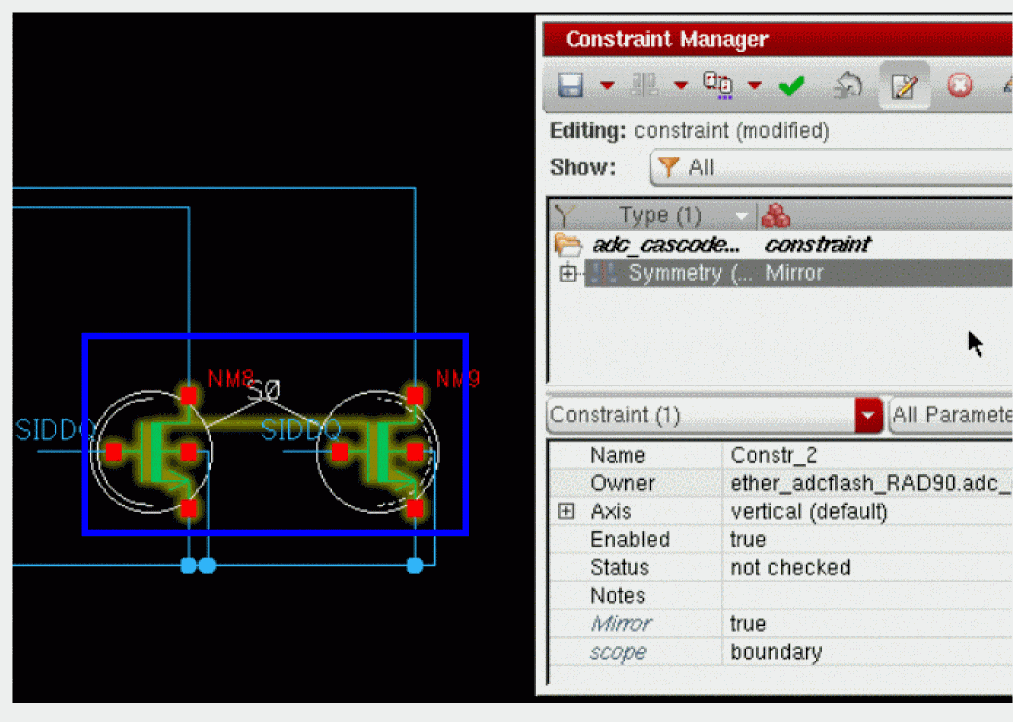The width and height of the screenshot is (1013, 722).
Task: Expand the Symmetry Mirror tree node
Action: pos(567,273)
